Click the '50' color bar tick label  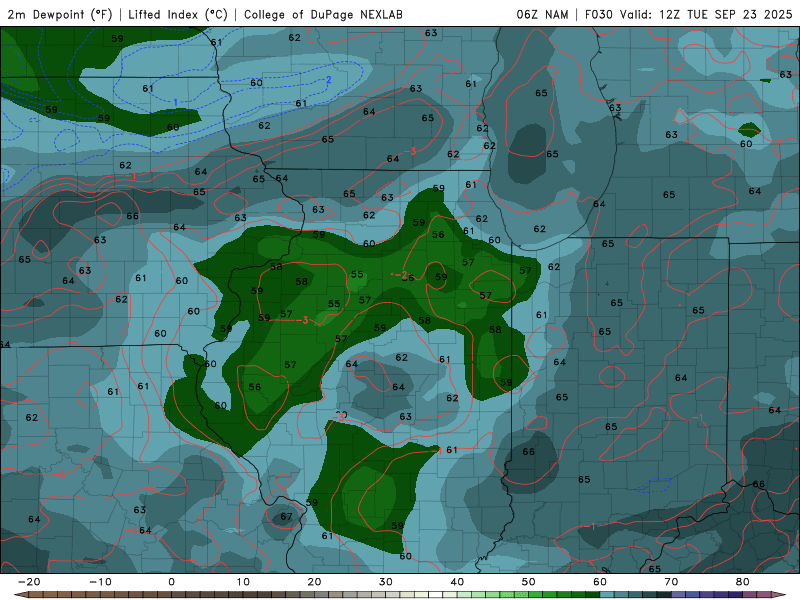[529, 582]
